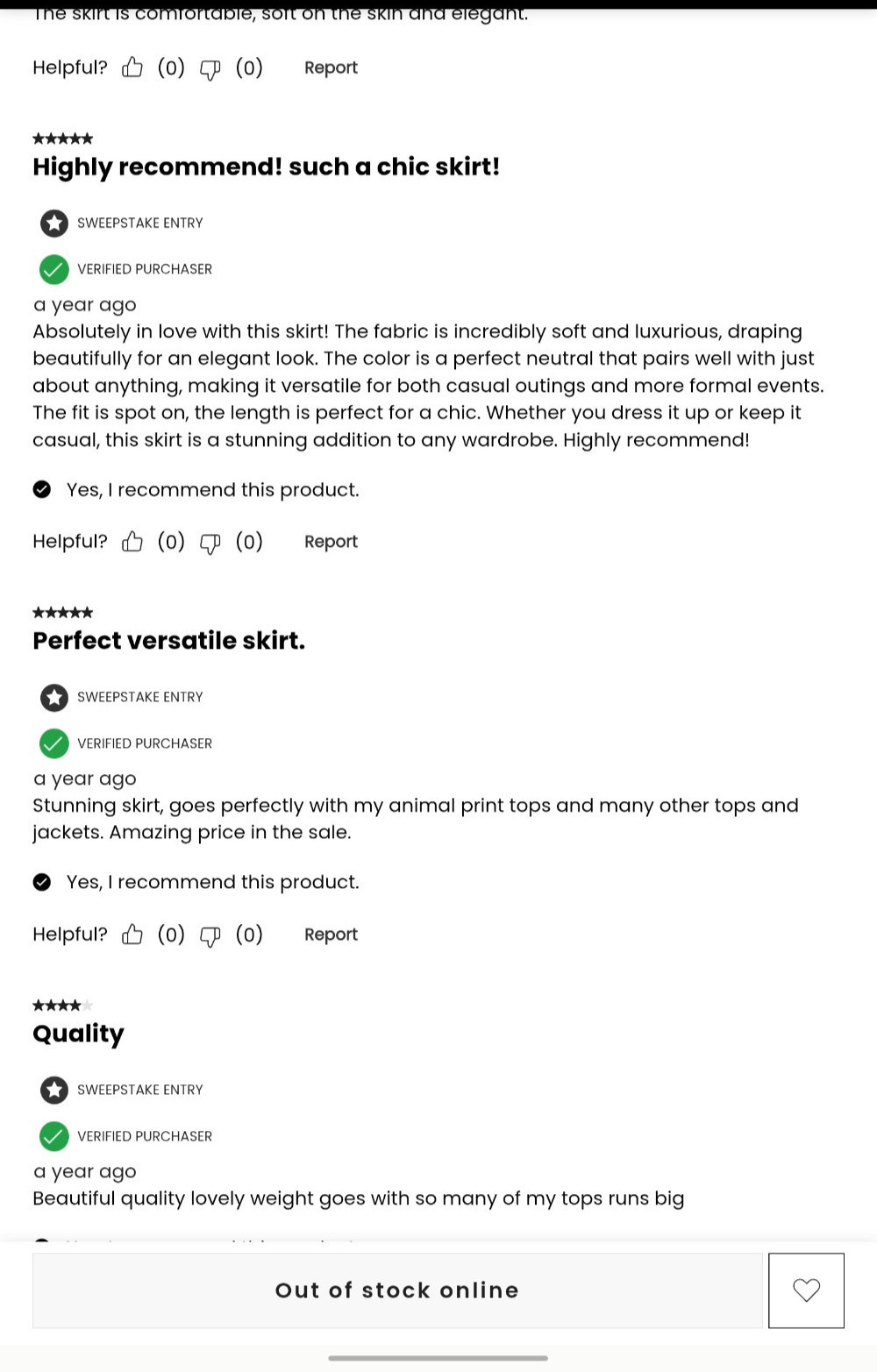Viewport: 877px width, 1372px height.
Task: Thumbs down the 'Highly recommend' review
Action: (x=210, y=544)
